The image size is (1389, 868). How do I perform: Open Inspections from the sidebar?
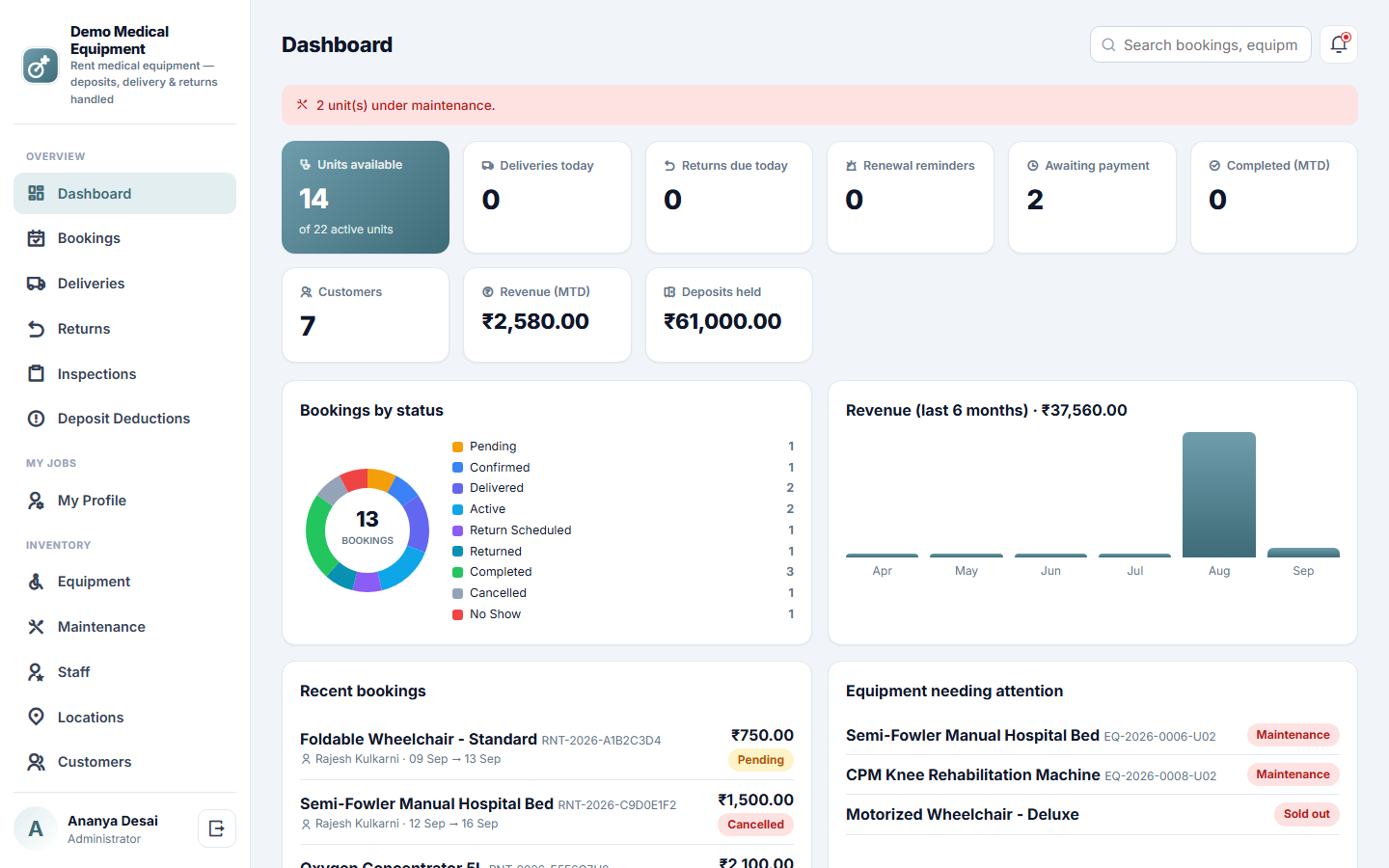(124, 374)
